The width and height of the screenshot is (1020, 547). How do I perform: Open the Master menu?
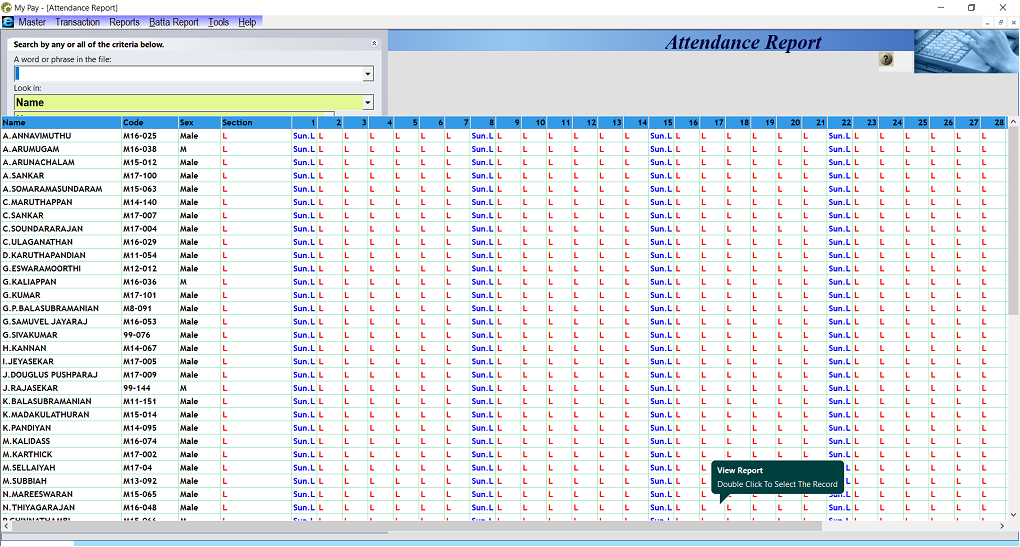click(32, 22)
